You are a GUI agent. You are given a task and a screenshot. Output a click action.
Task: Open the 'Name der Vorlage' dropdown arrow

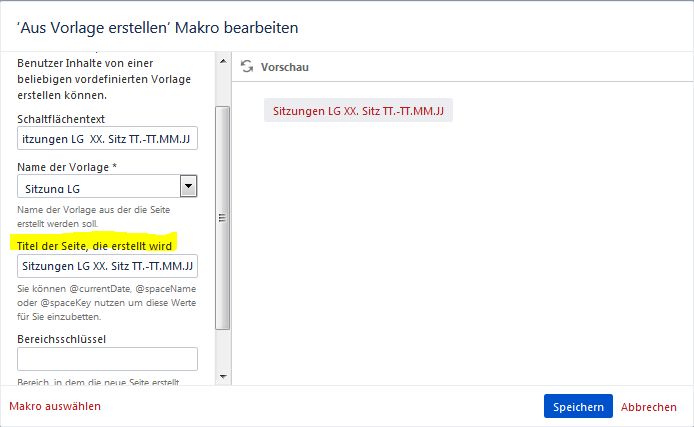[187, 186]
